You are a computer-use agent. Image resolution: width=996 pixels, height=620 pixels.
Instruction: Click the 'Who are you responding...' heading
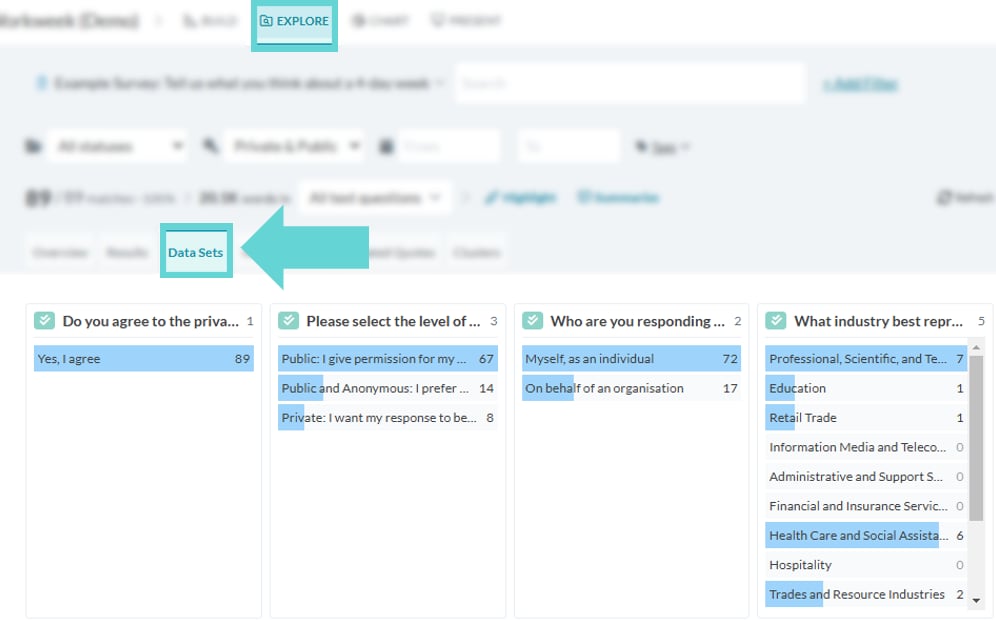tap(637, 321)
